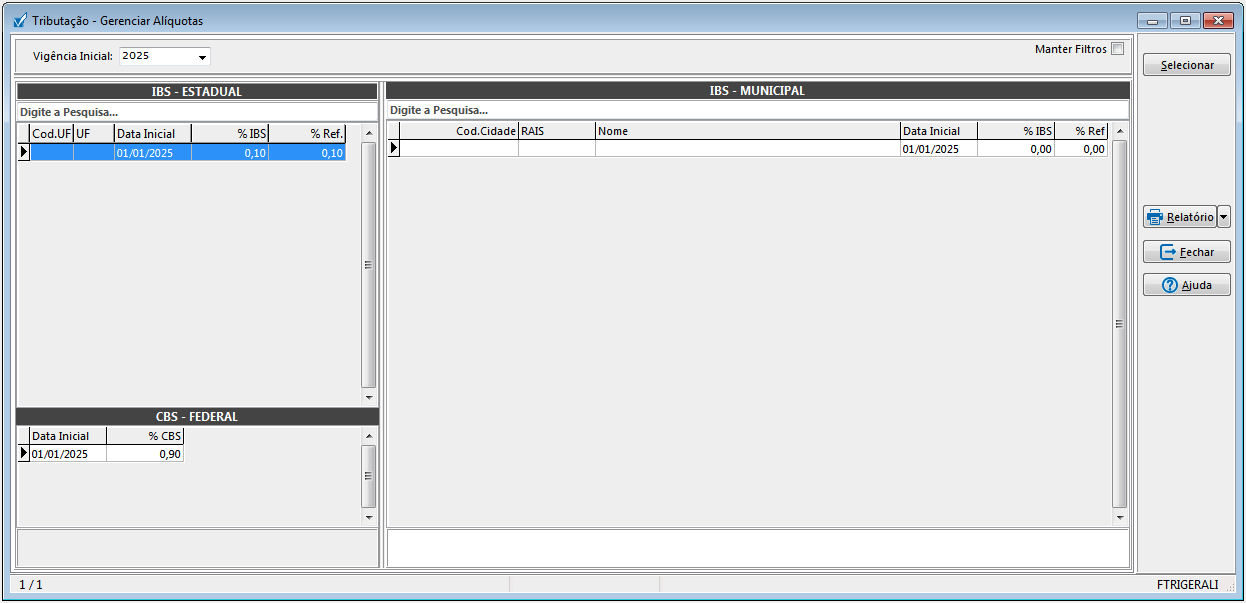
Task: Select the 01/01/2025 row in Estadual grid
Action: (152, 153)
